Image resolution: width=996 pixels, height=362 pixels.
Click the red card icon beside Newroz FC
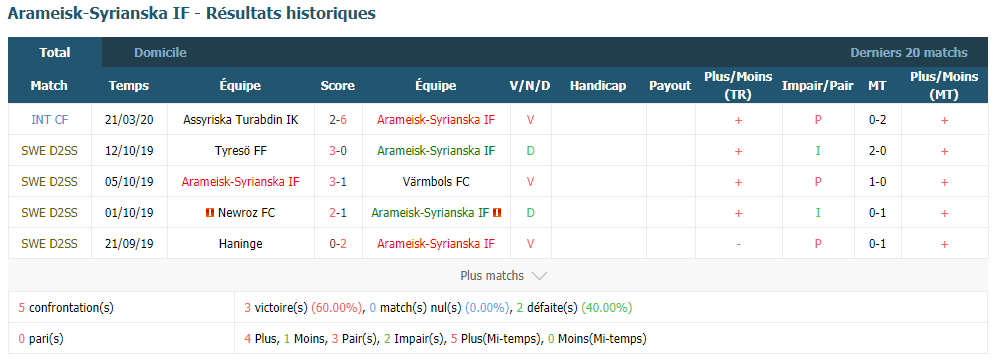pos(210,213)
